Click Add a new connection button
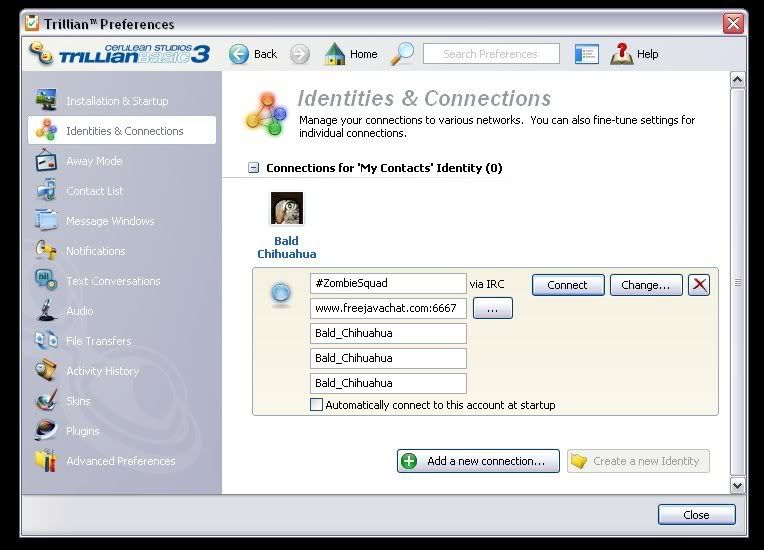Viewport: 764px width, 550px height. pos(478,461)
